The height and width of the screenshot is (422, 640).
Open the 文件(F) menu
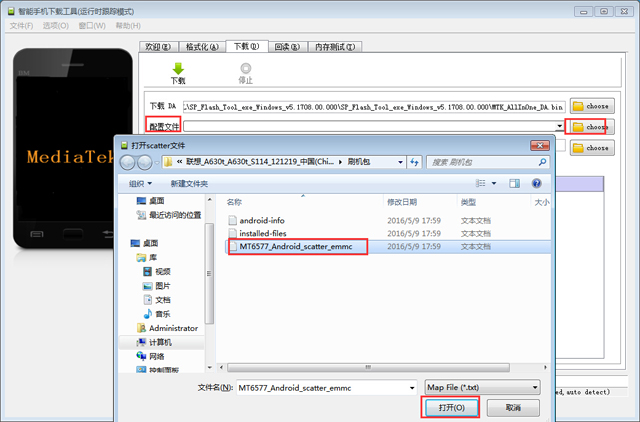(x=21, y=26)
